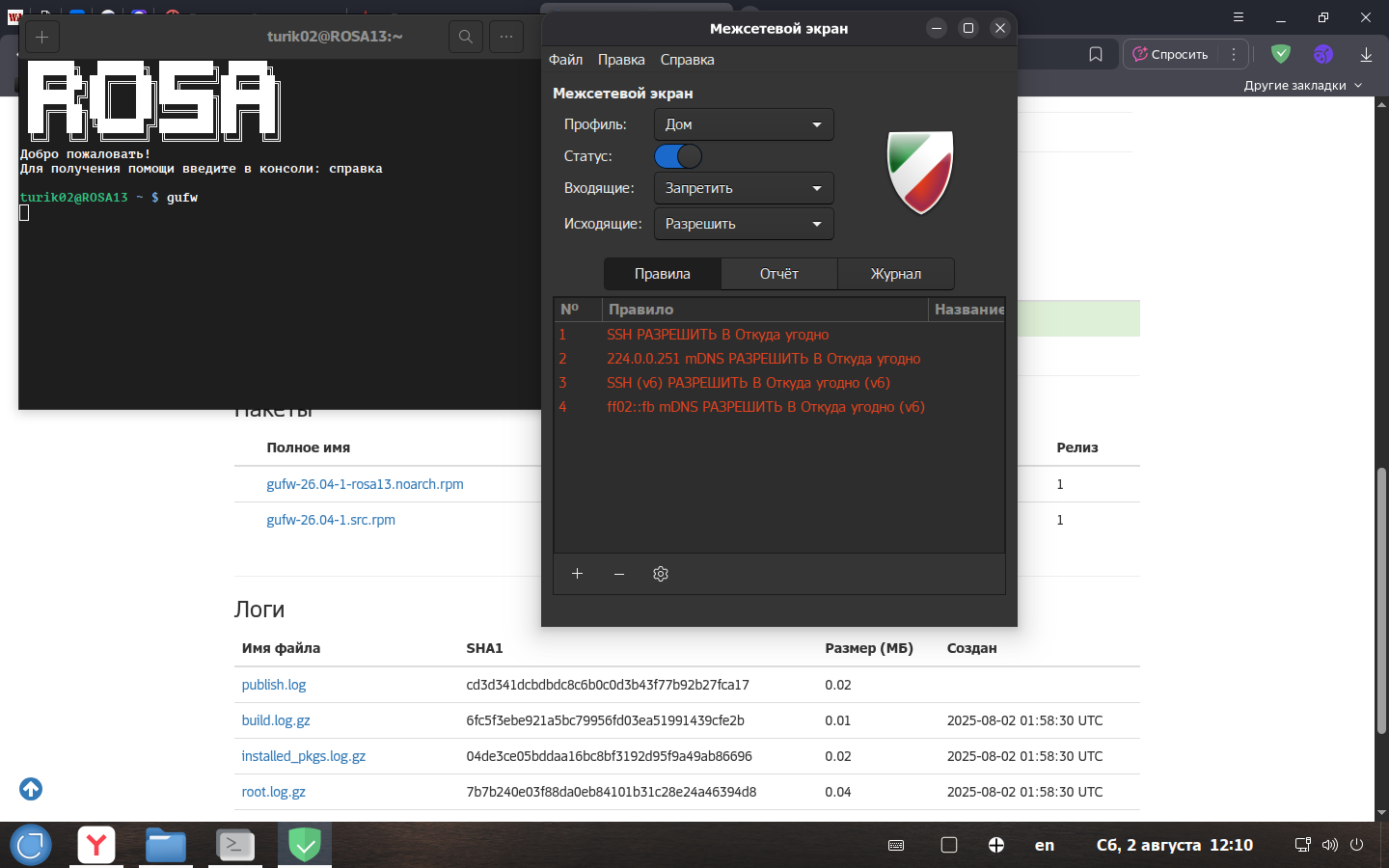Open the Профиль dropdown set to Дом
Viewport: 1389px width, 868px height.
[x=743, y=124]
